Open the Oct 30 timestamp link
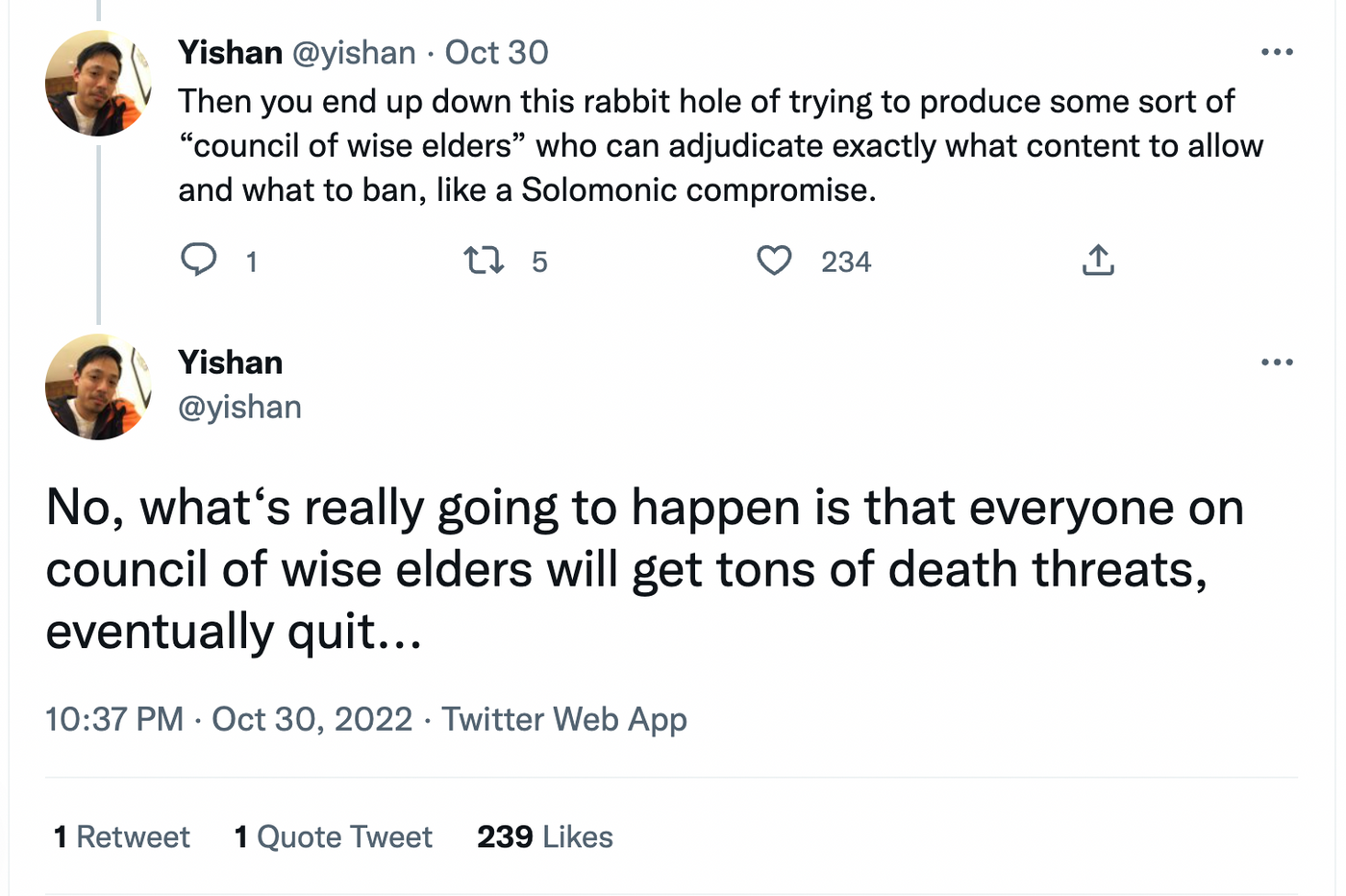The image size is (1346, 896). point(497,52)
